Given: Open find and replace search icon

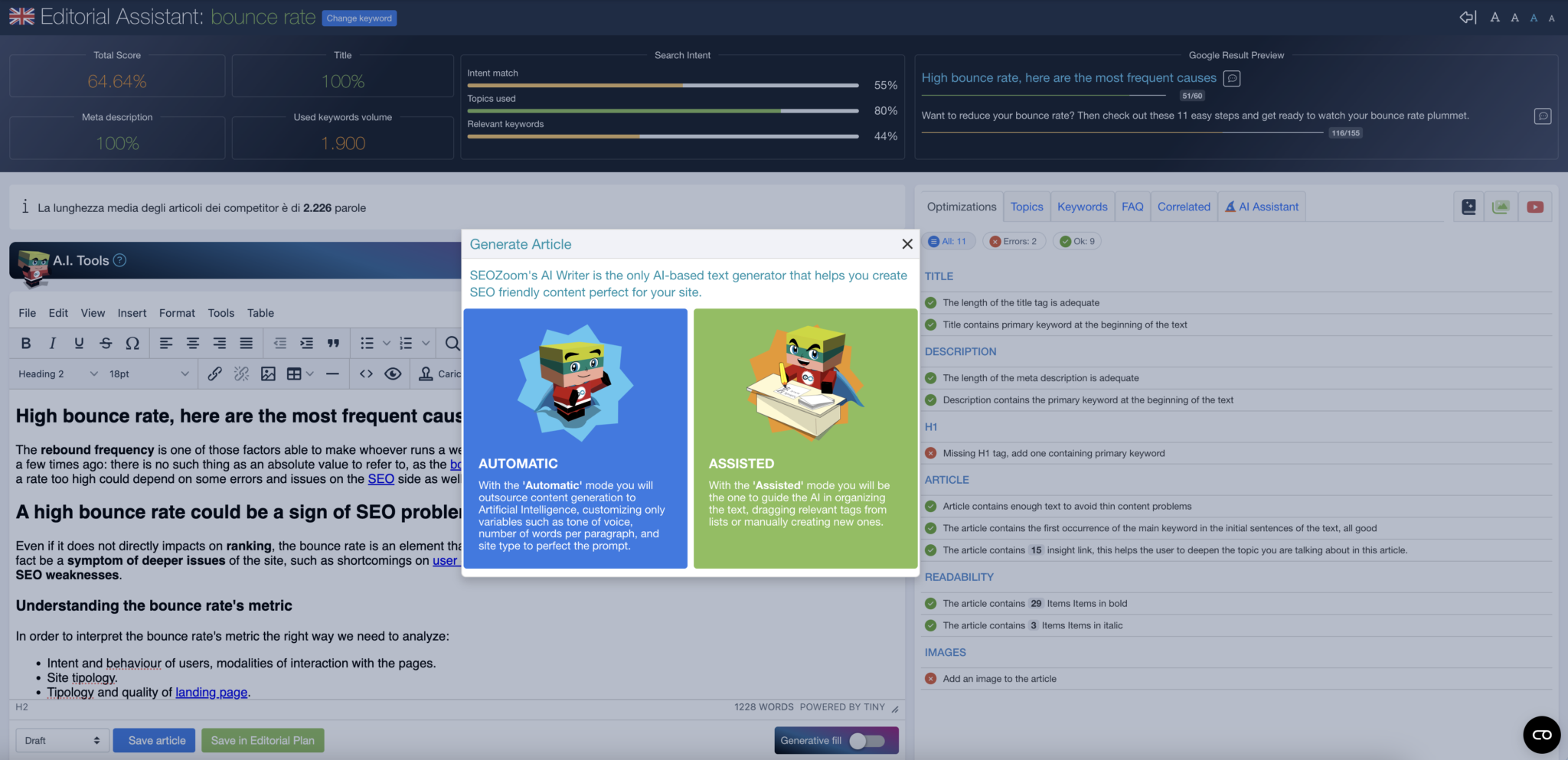Looking at the screenshot, I should click(452, 343).
